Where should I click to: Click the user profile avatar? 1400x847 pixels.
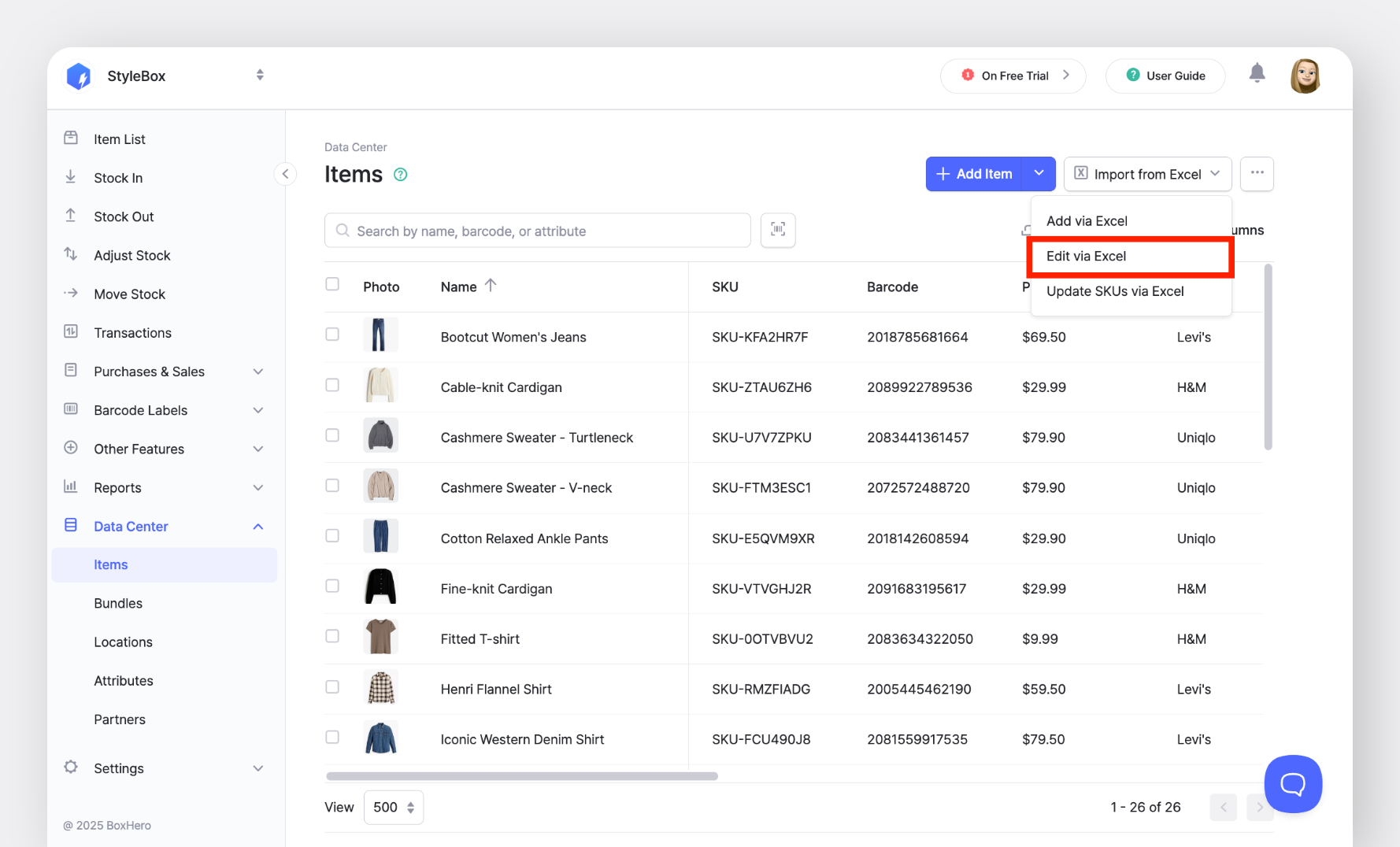(x=1305, y=76)
